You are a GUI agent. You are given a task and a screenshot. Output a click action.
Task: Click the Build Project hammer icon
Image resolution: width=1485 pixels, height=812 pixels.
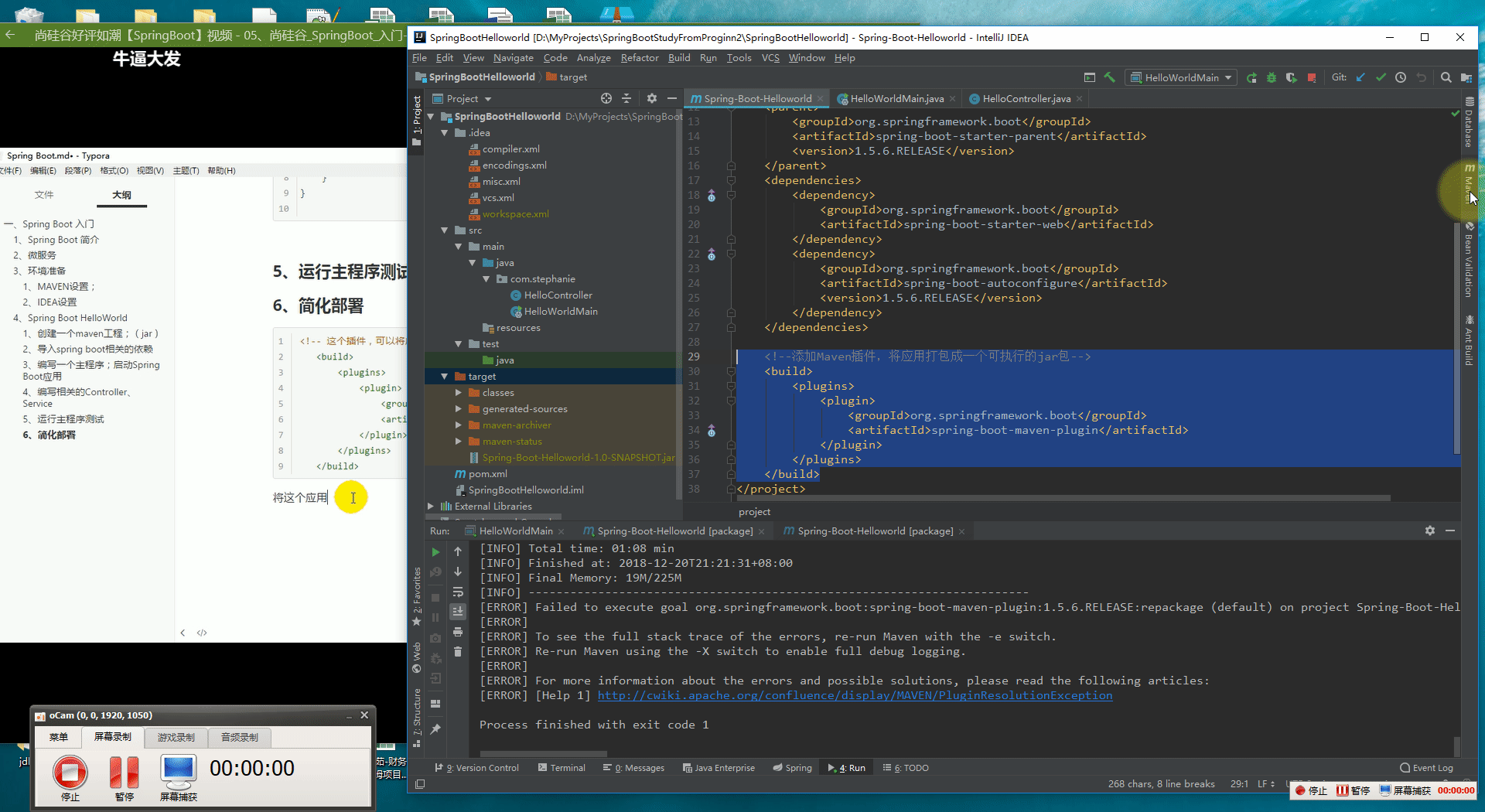tap(1110, 77)
